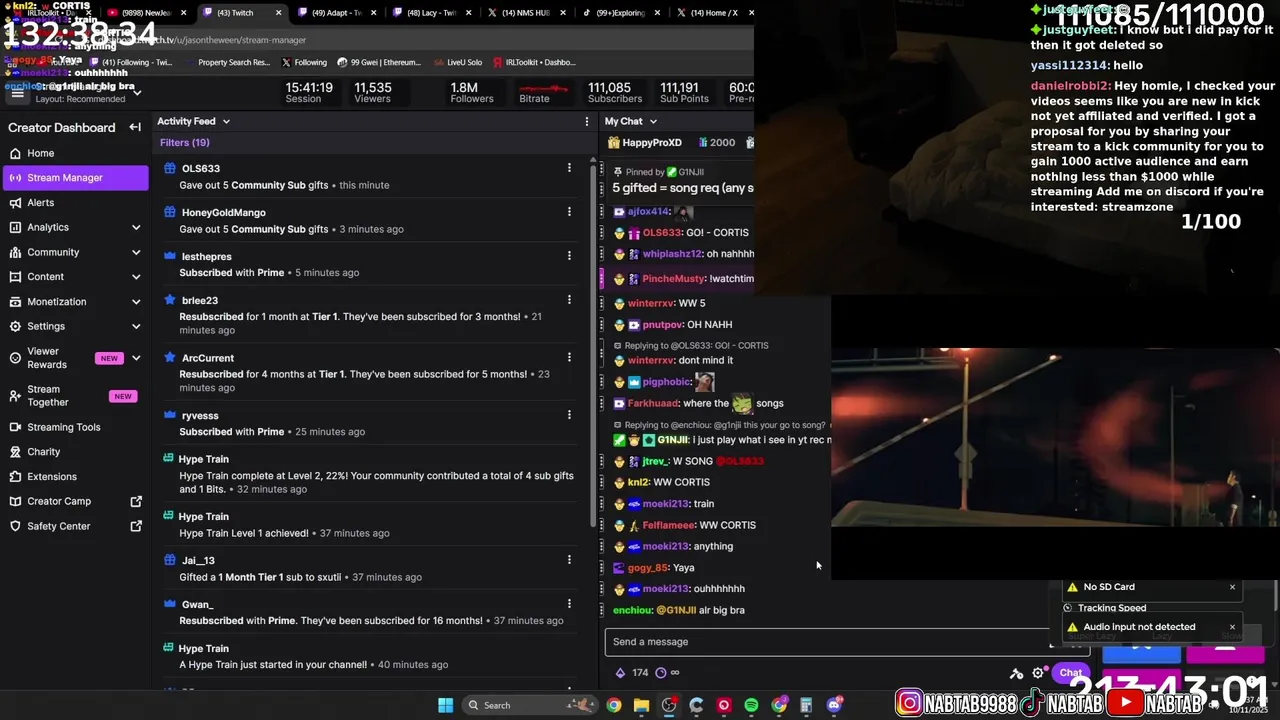The height and width of the screenshot is (720, 1280).
Task: Open options menu for ArcCurrent resubscription
Action: click(x=569, y=358)
